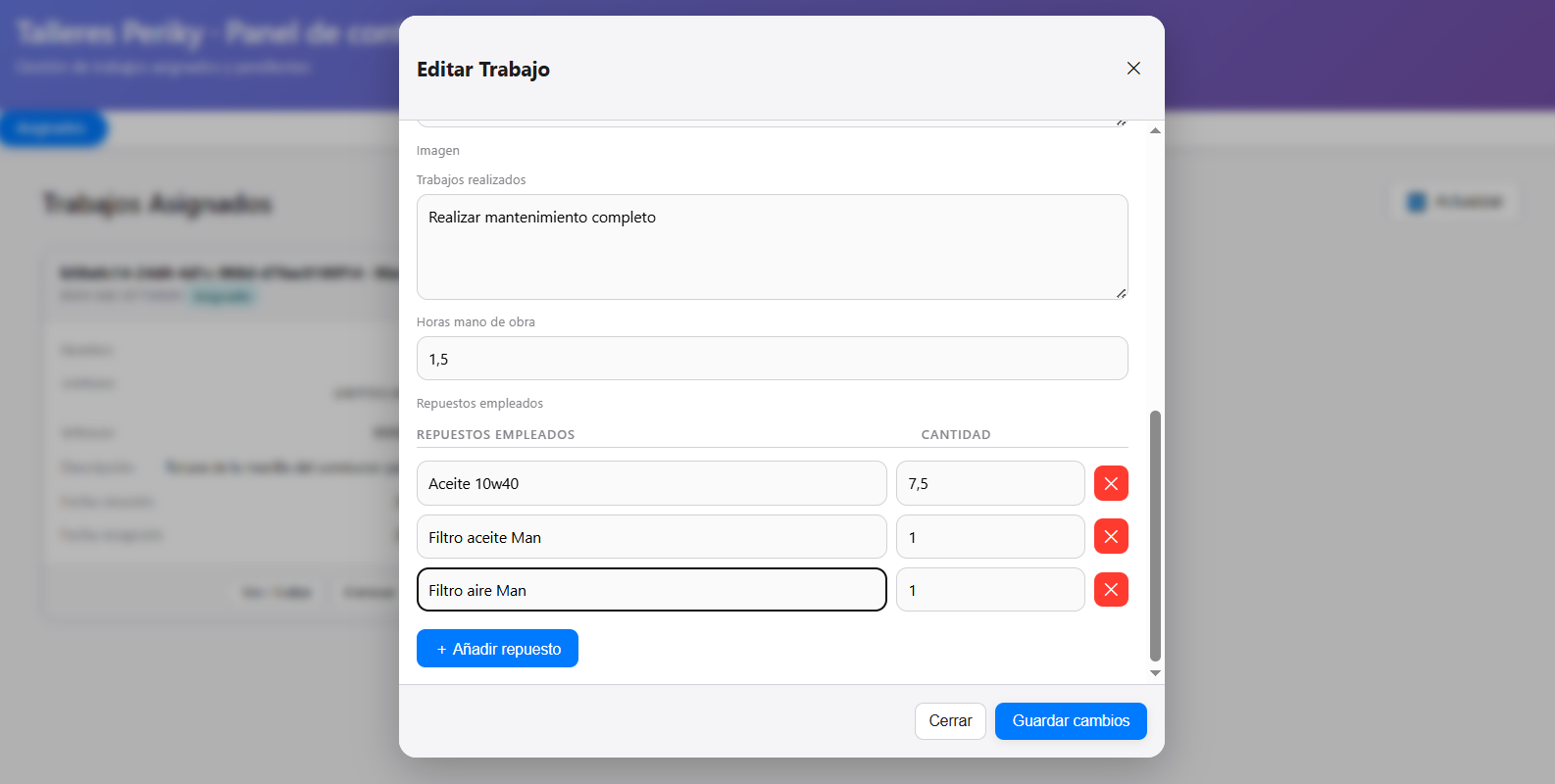Edit the Aceite 10w40 name field
Image resolution: width=1555 pixels, height=784 pixels.
click(x=651, y=483)
